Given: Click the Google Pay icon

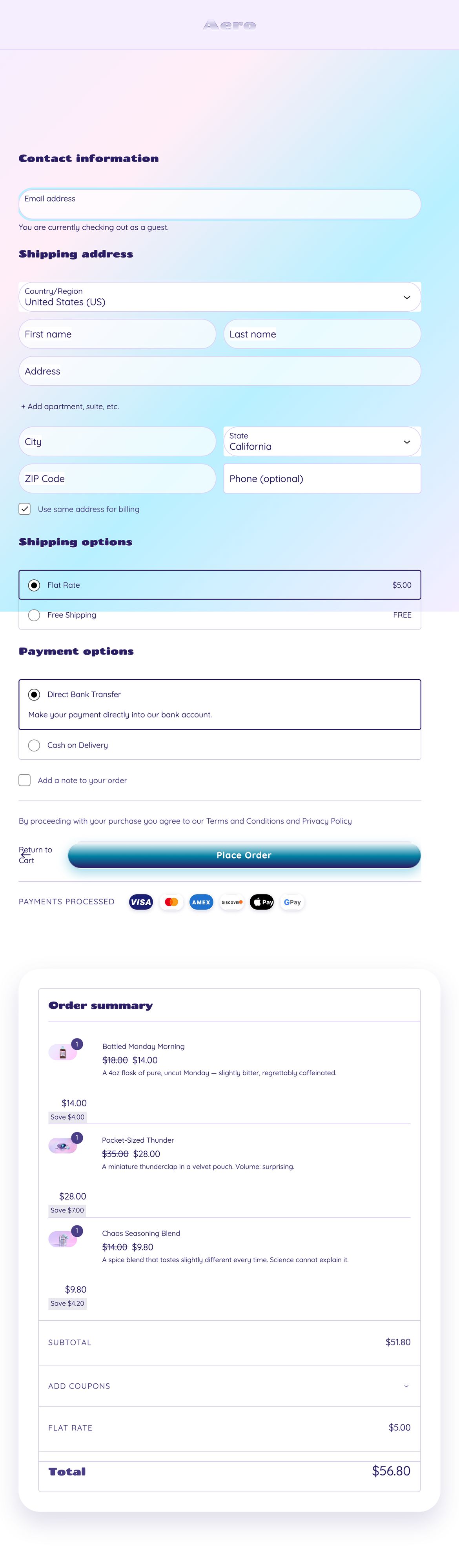Looking at the screenshot, I should [x=292, y=902].
